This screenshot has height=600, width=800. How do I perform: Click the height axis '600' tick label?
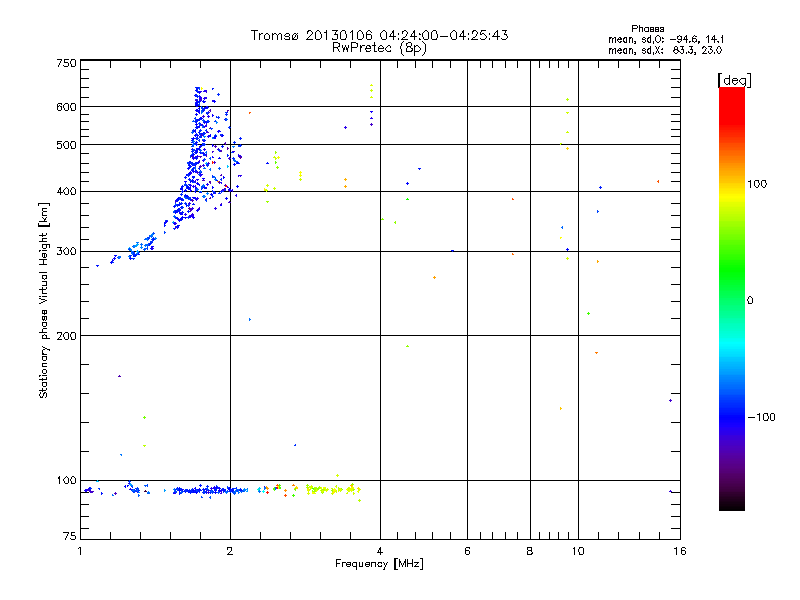(66, 107)
